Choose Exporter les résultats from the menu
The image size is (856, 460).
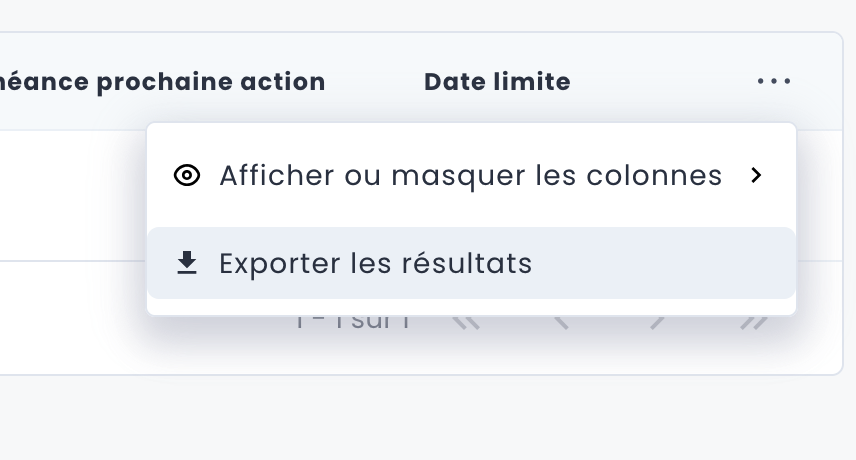[x=376, y=264]
